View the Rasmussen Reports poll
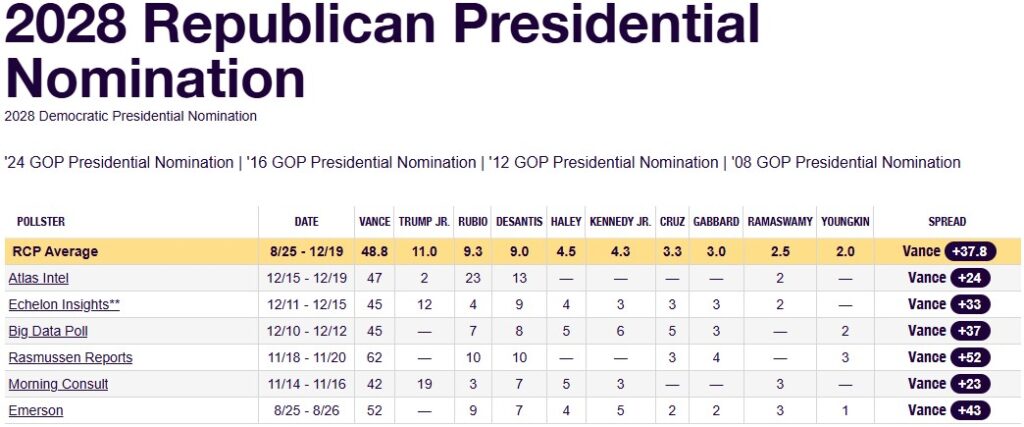1024x427 pixels. coord(70,357)
